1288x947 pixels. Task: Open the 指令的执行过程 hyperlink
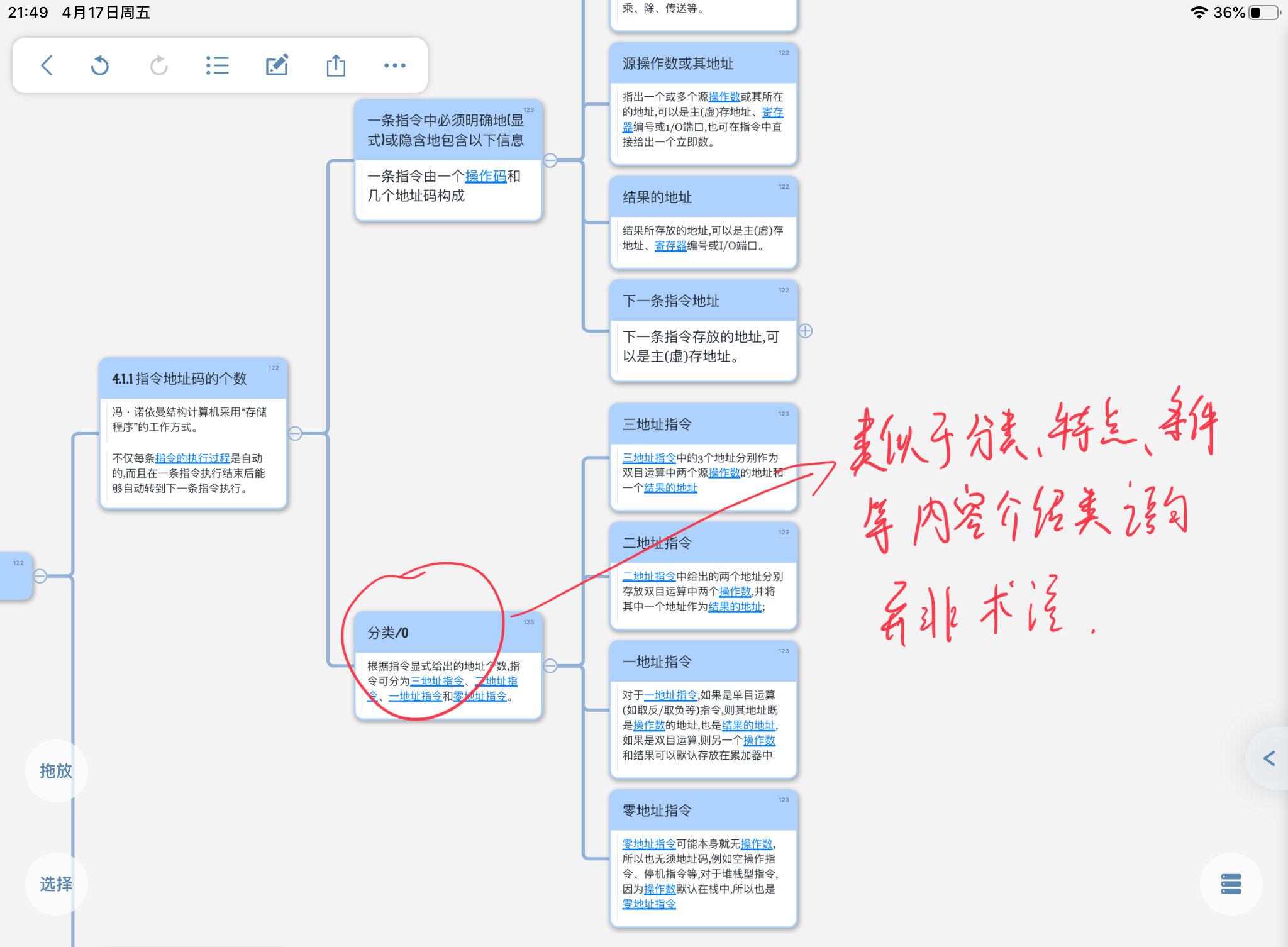192,458
